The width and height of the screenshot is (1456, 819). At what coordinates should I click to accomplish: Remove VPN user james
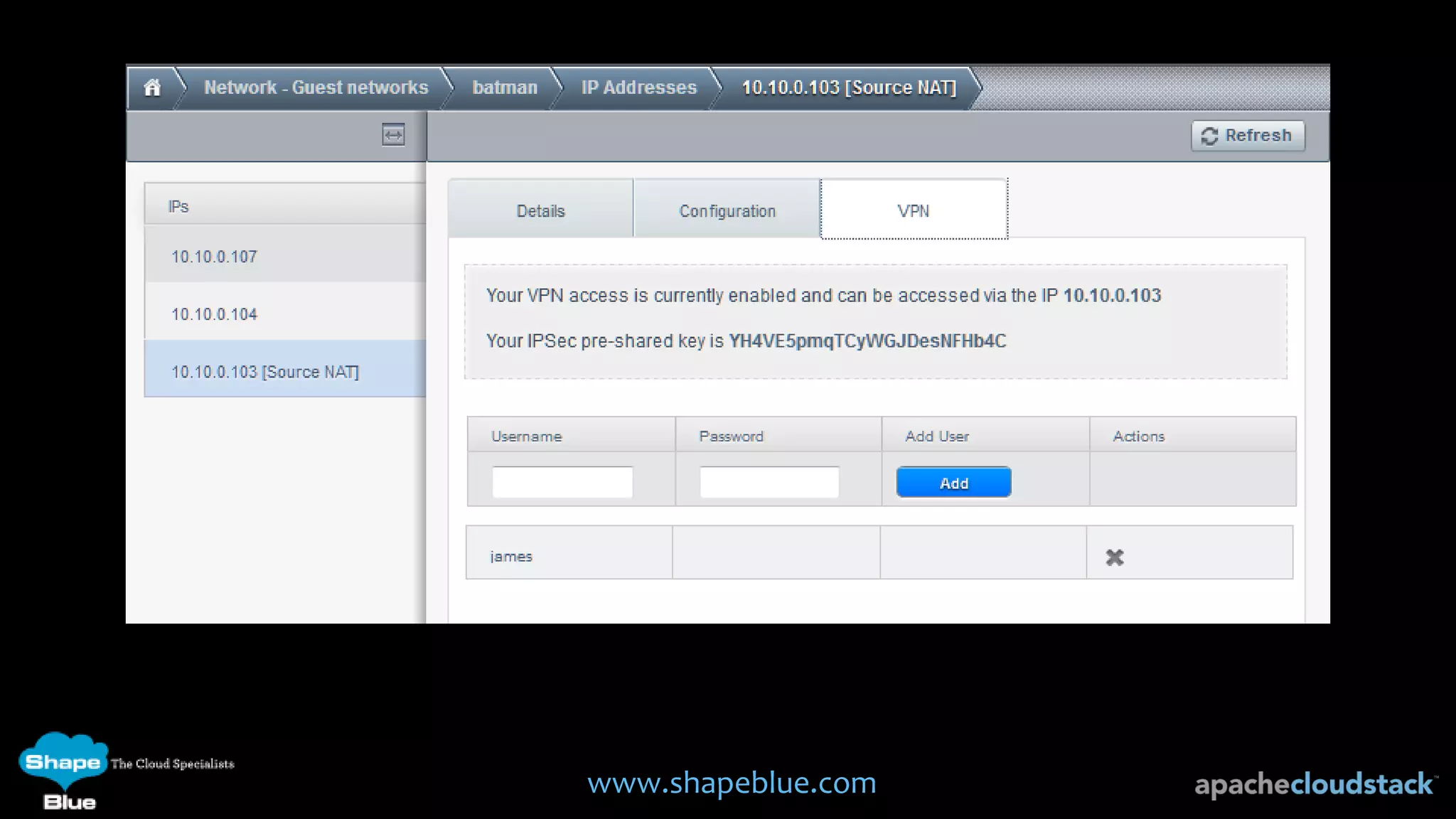(1115, 557)
